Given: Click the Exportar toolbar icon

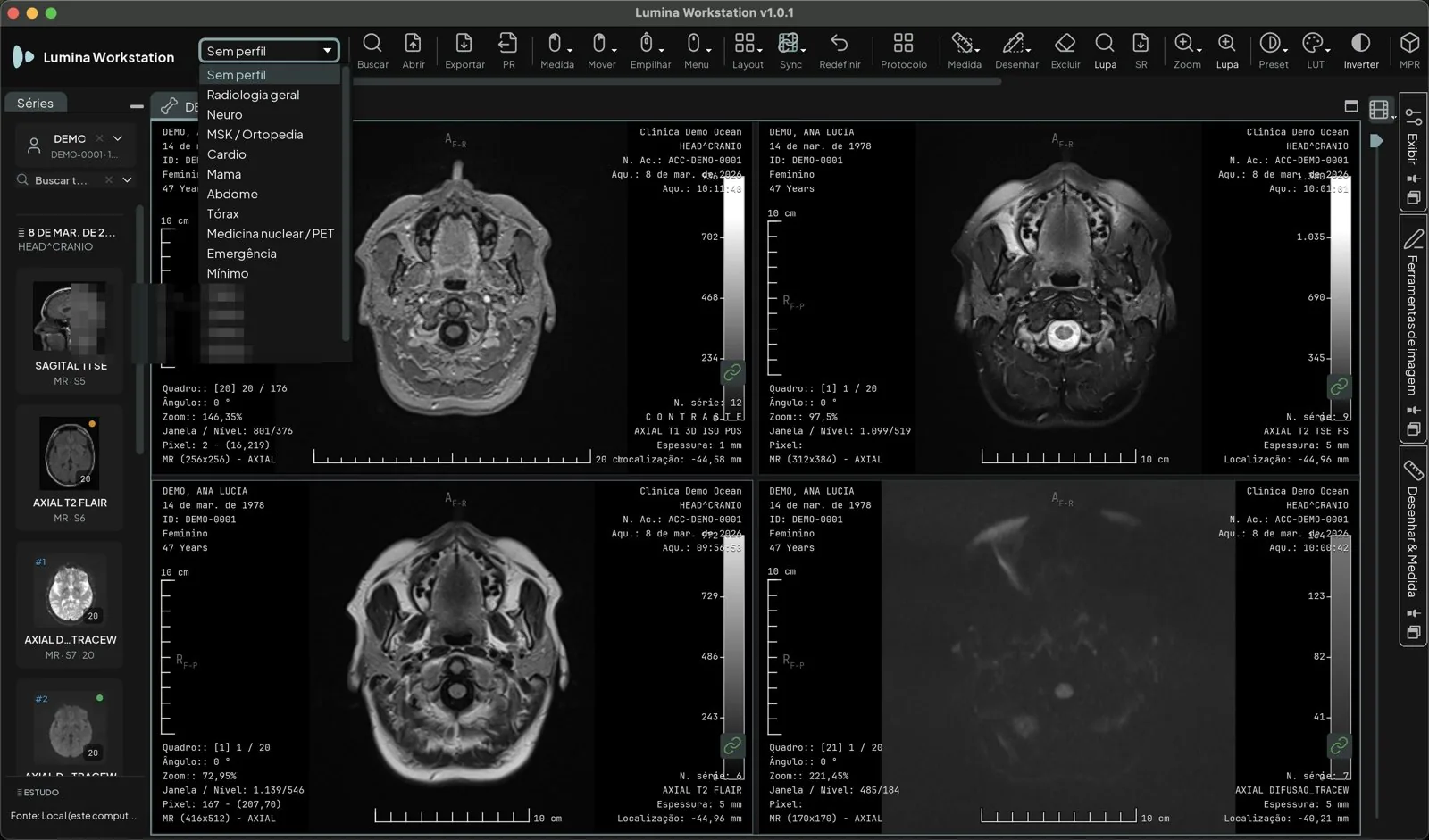Looking at the screenshot, I should coord(464,51).
